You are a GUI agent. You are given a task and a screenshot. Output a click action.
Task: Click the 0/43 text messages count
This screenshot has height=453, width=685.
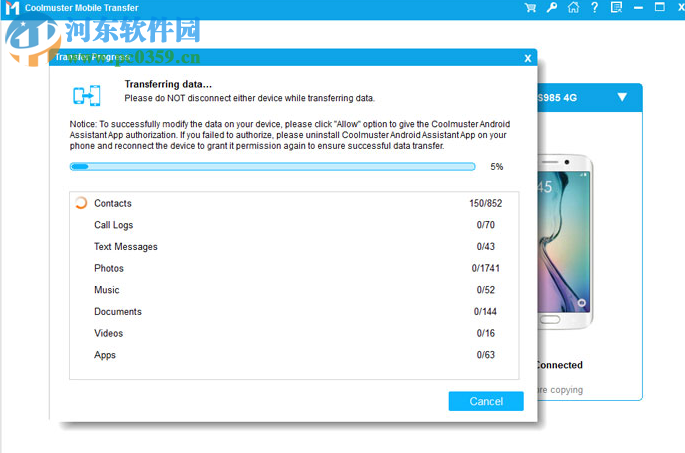coord(485,246)
